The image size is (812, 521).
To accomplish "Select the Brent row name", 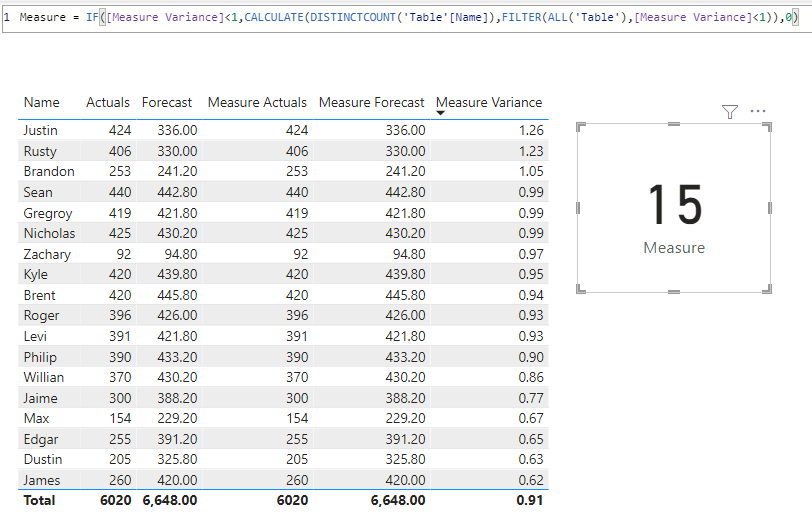I will point(39,295).
